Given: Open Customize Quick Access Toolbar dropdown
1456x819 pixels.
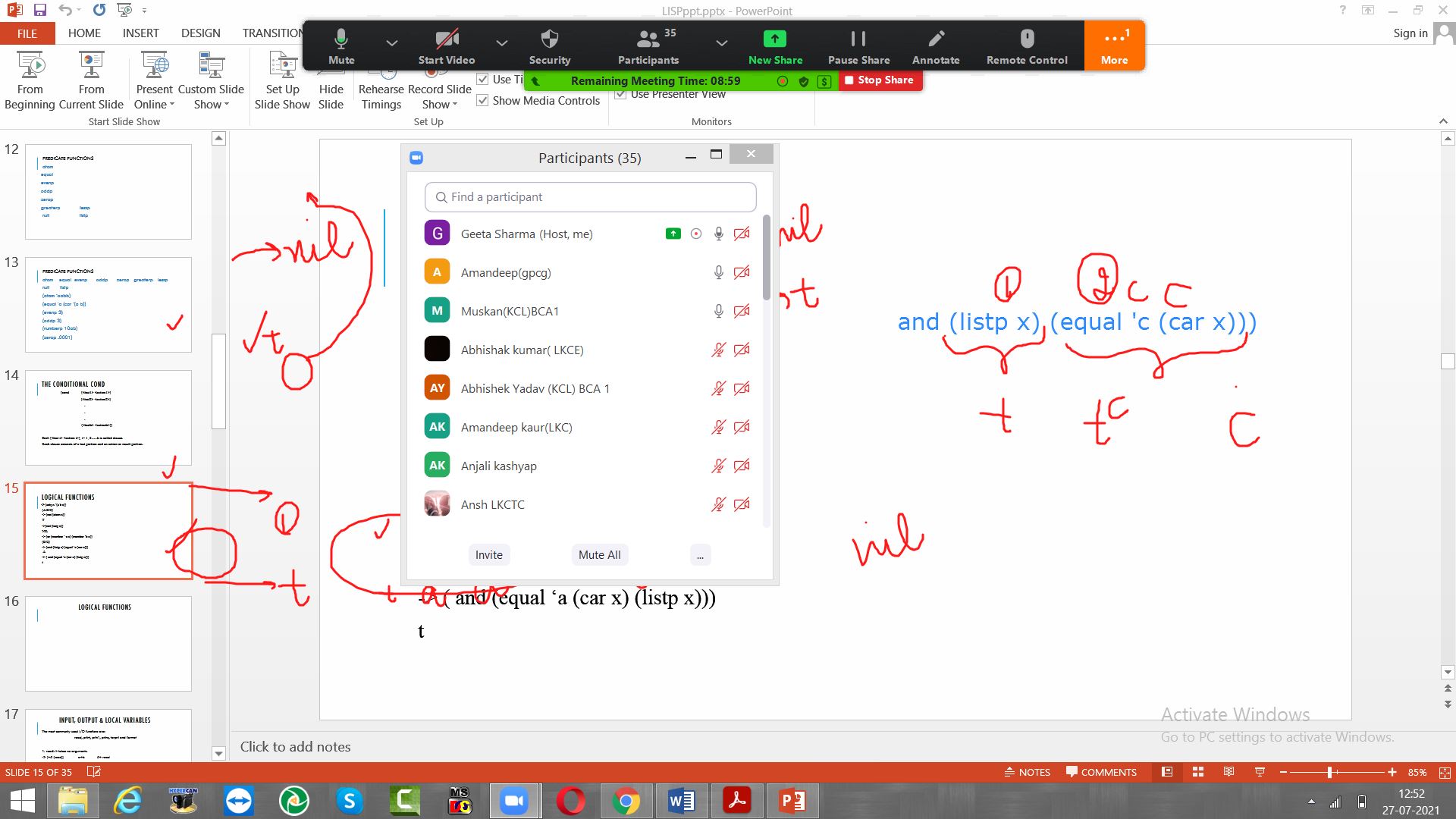Looking at the screenshot, I should [144, 11].
